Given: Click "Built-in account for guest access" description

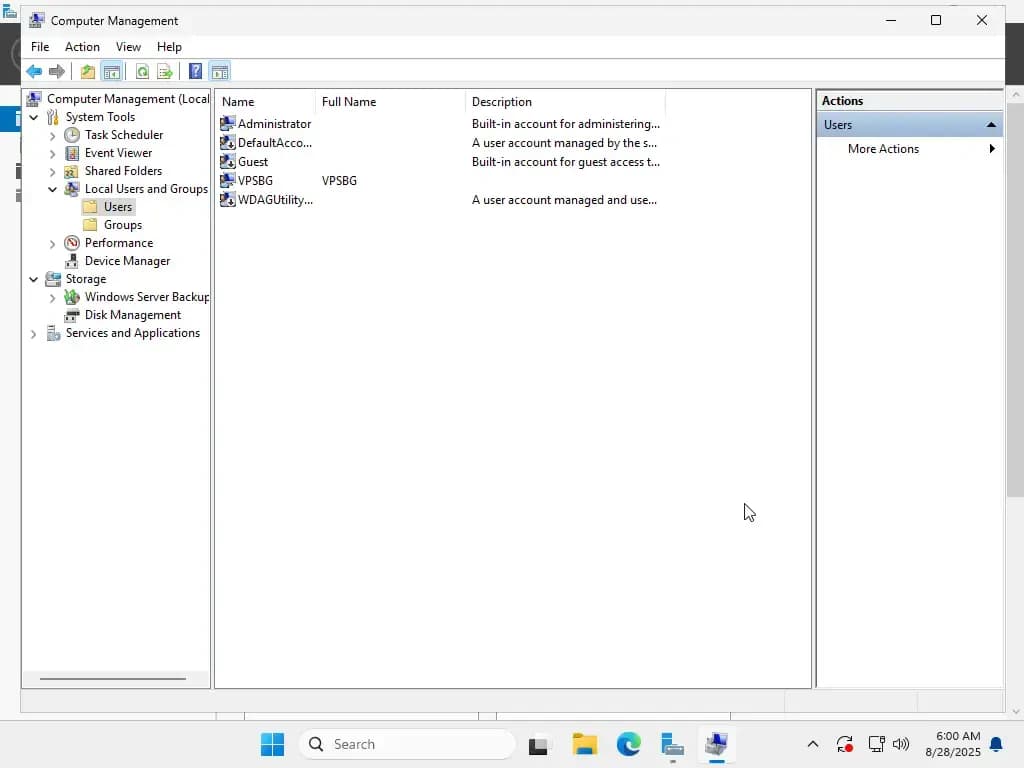Looking at the screenshot, I should point(566,162).
